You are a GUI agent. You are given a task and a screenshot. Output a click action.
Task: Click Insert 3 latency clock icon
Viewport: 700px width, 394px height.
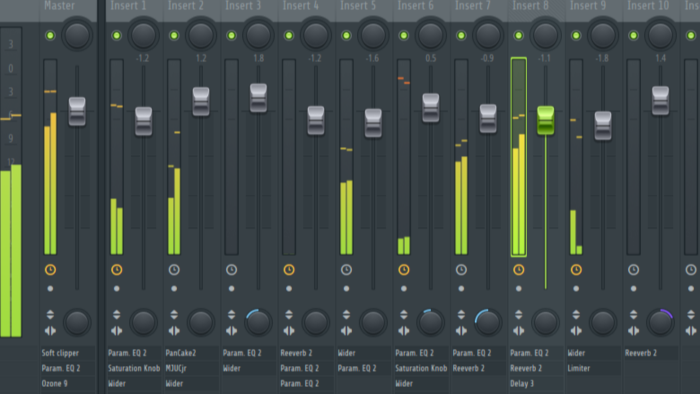point(231,270)
